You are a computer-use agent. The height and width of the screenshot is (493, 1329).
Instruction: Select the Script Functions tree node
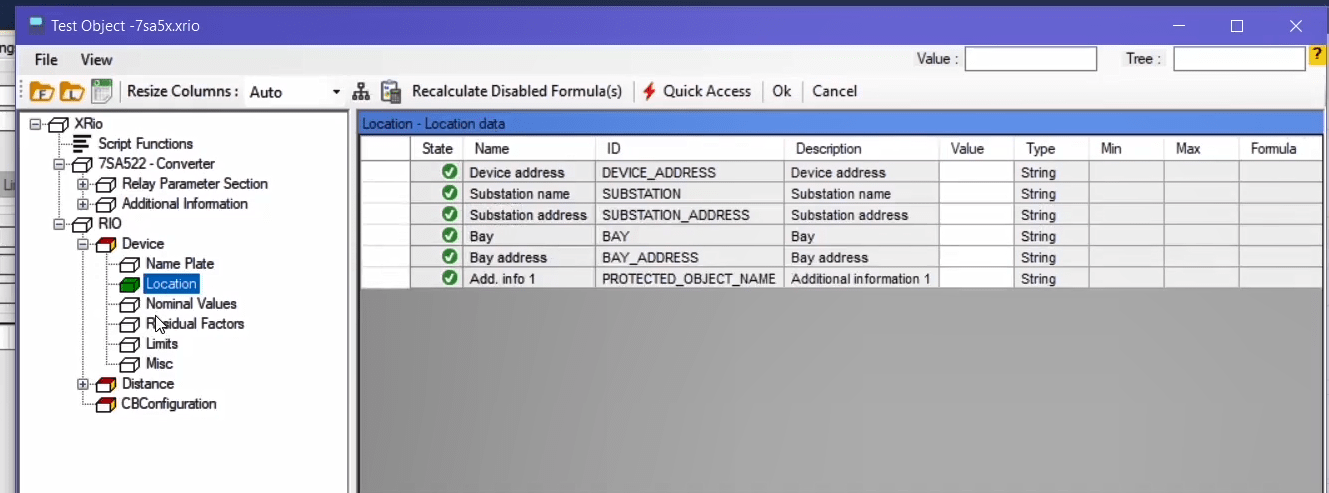click(x=145, y=144)
